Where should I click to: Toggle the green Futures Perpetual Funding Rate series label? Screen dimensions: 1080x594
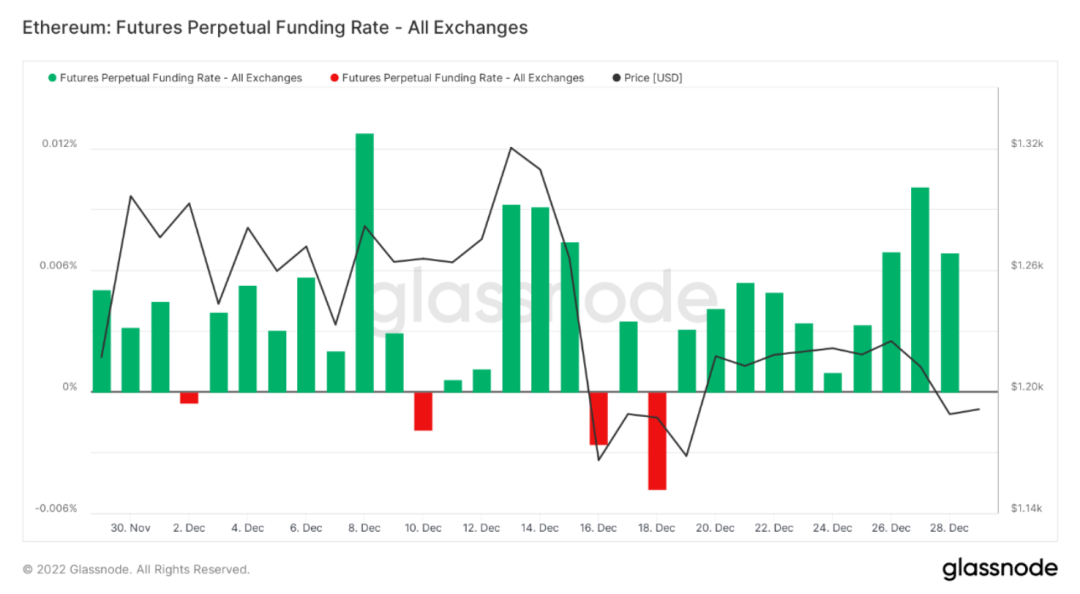(181, 78)
